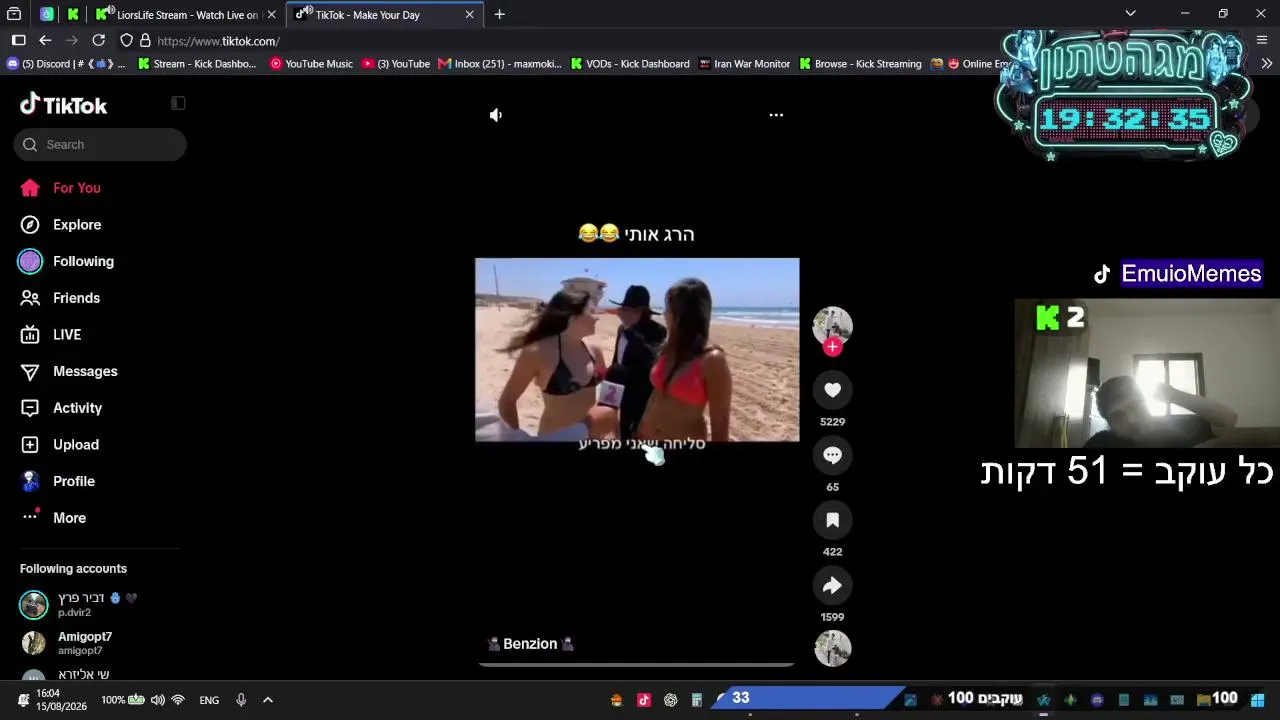This screenshot has width=1280, height=720.
Task: Toggle the browser sidebar
Action: [x=18, y=40]
